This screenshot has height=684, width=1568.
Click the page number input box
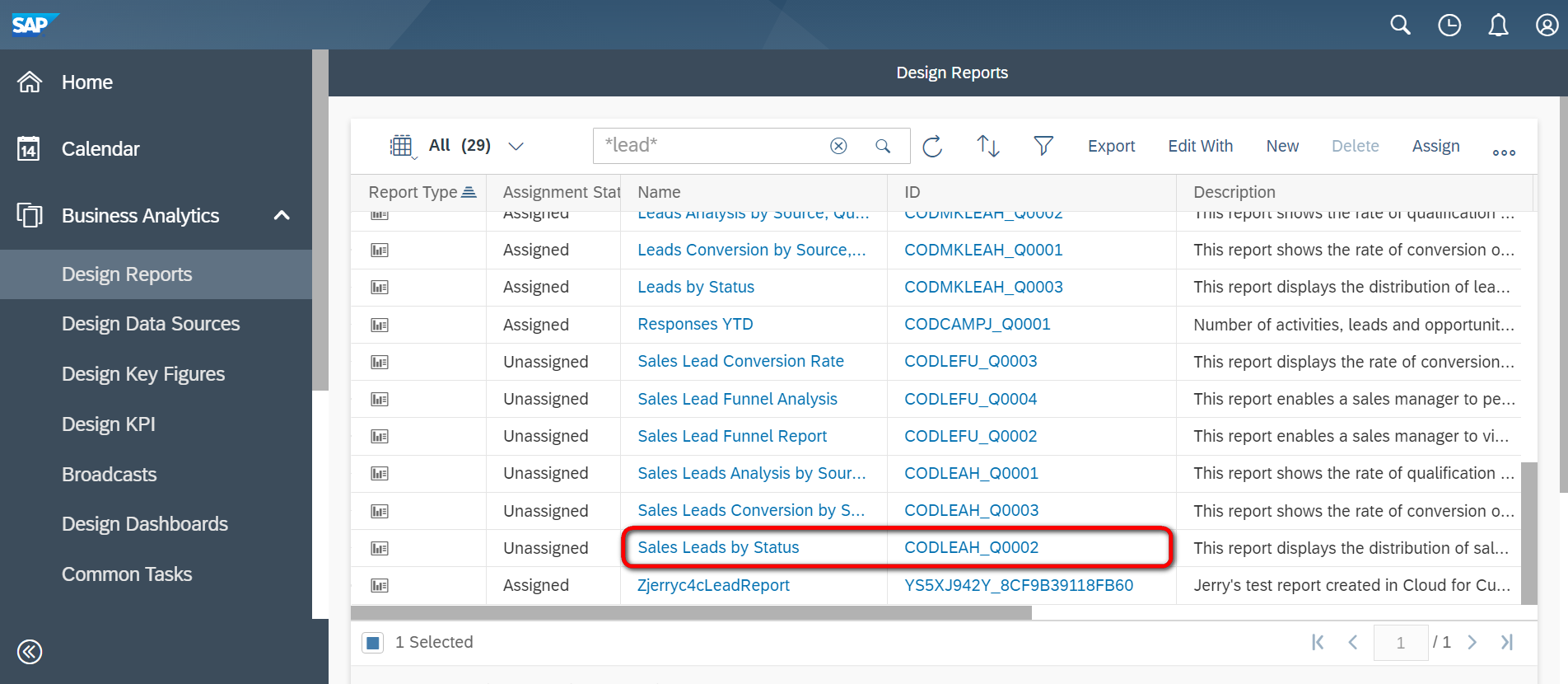1400,643
